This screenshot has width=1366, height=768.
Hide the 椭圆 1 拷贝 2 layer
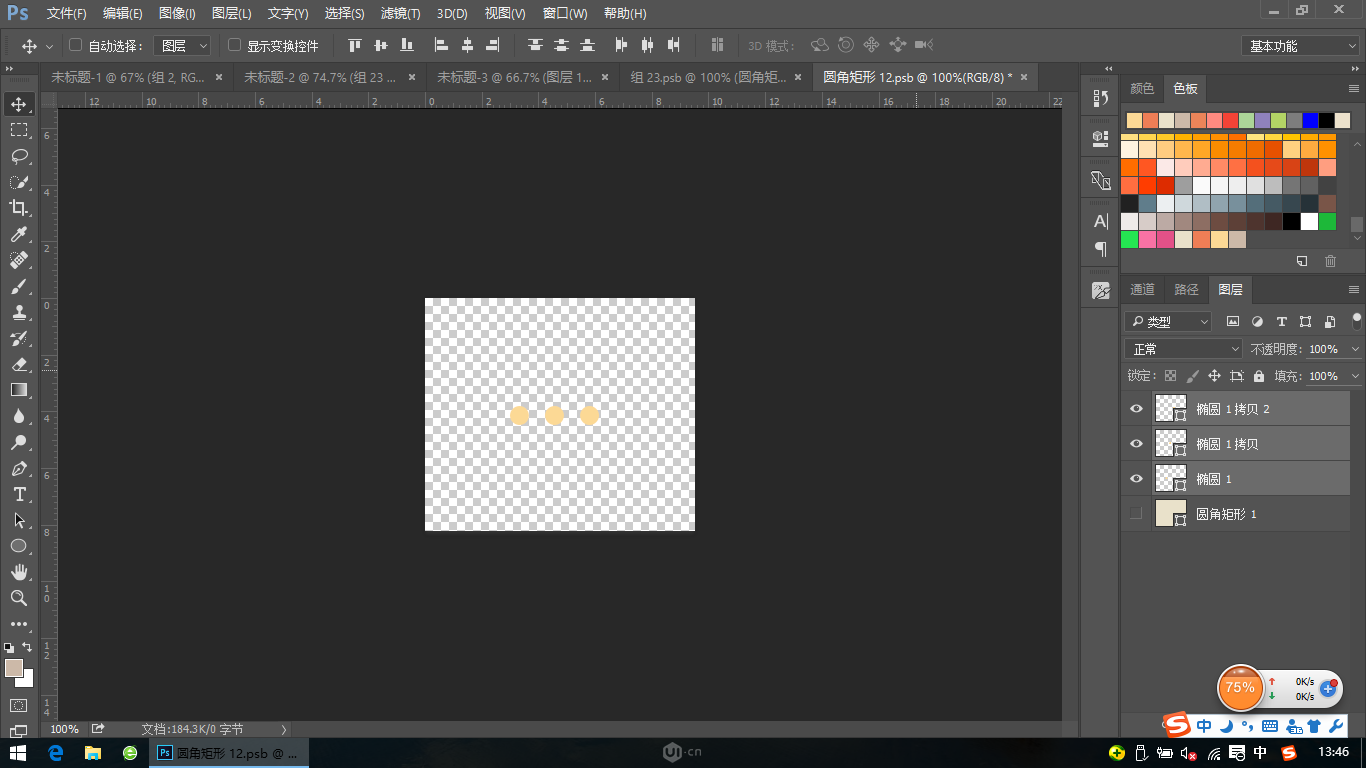(x=1135, y=409)
